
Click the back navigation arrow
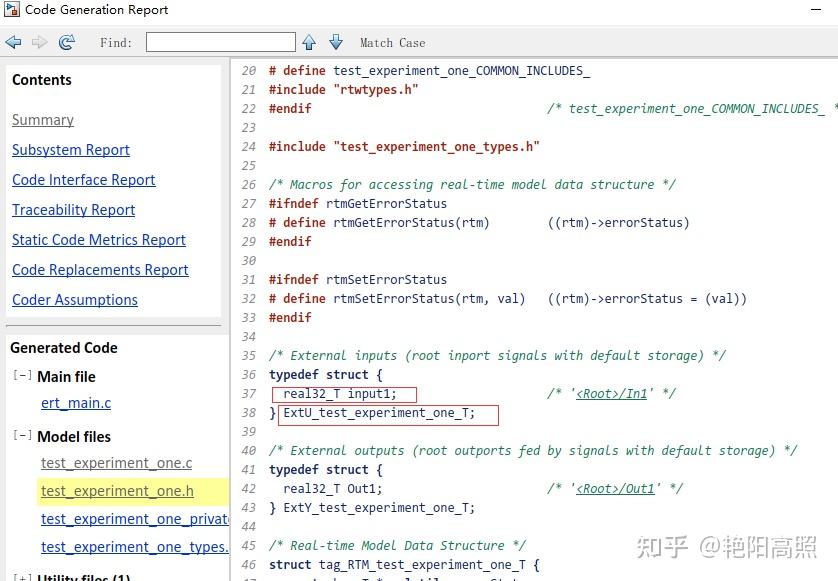tap(13, 42)
